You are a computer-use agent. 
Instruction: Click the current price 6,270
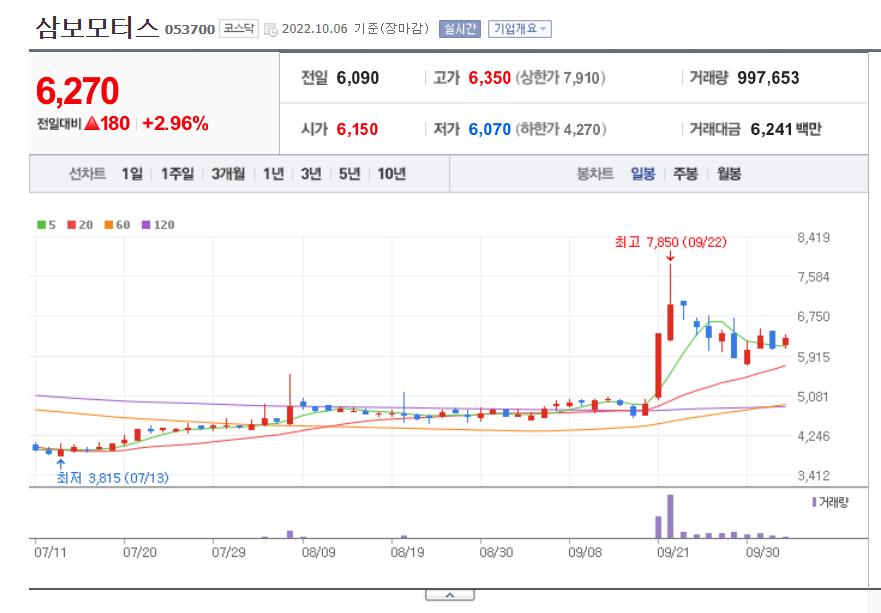[78, 91]
